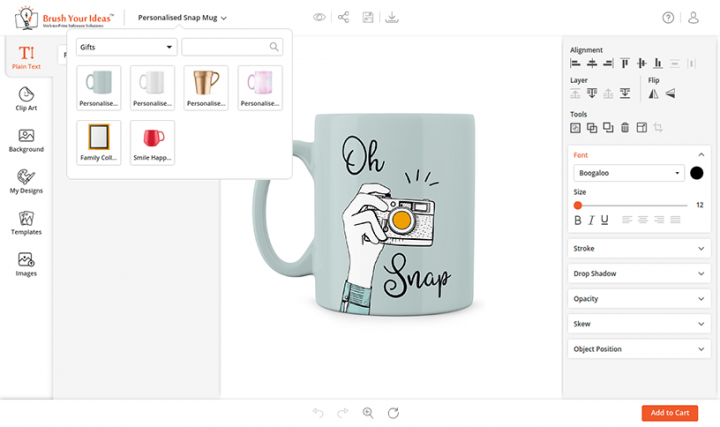Select the white Personalise mug thumbnail
This screenshot has height=427, width=720.
pos(152,88)
